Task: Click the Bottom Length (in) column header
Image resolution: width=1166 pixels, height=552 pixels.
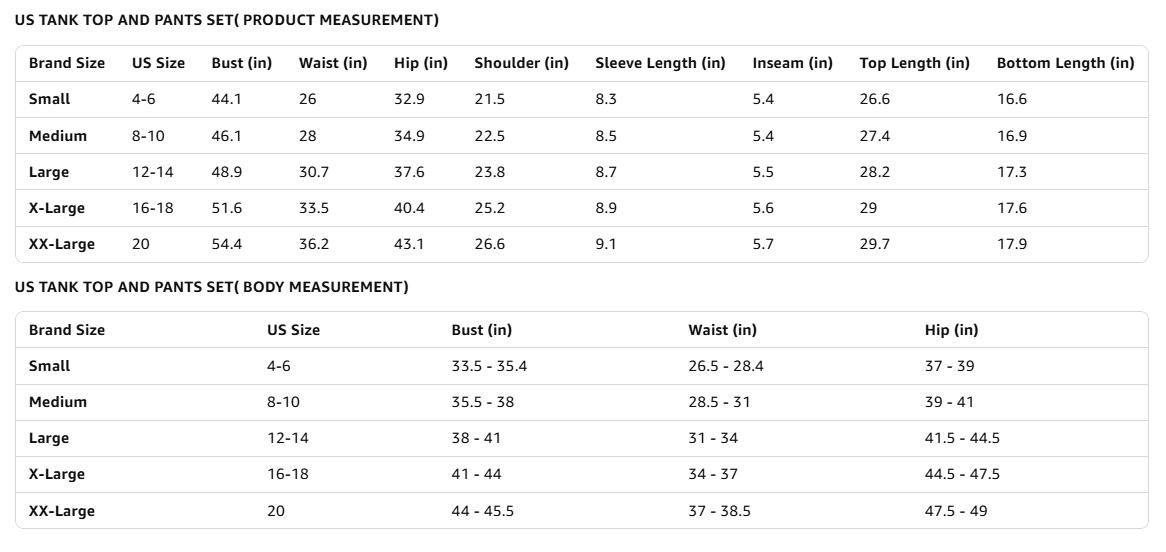Action: 1065,63
